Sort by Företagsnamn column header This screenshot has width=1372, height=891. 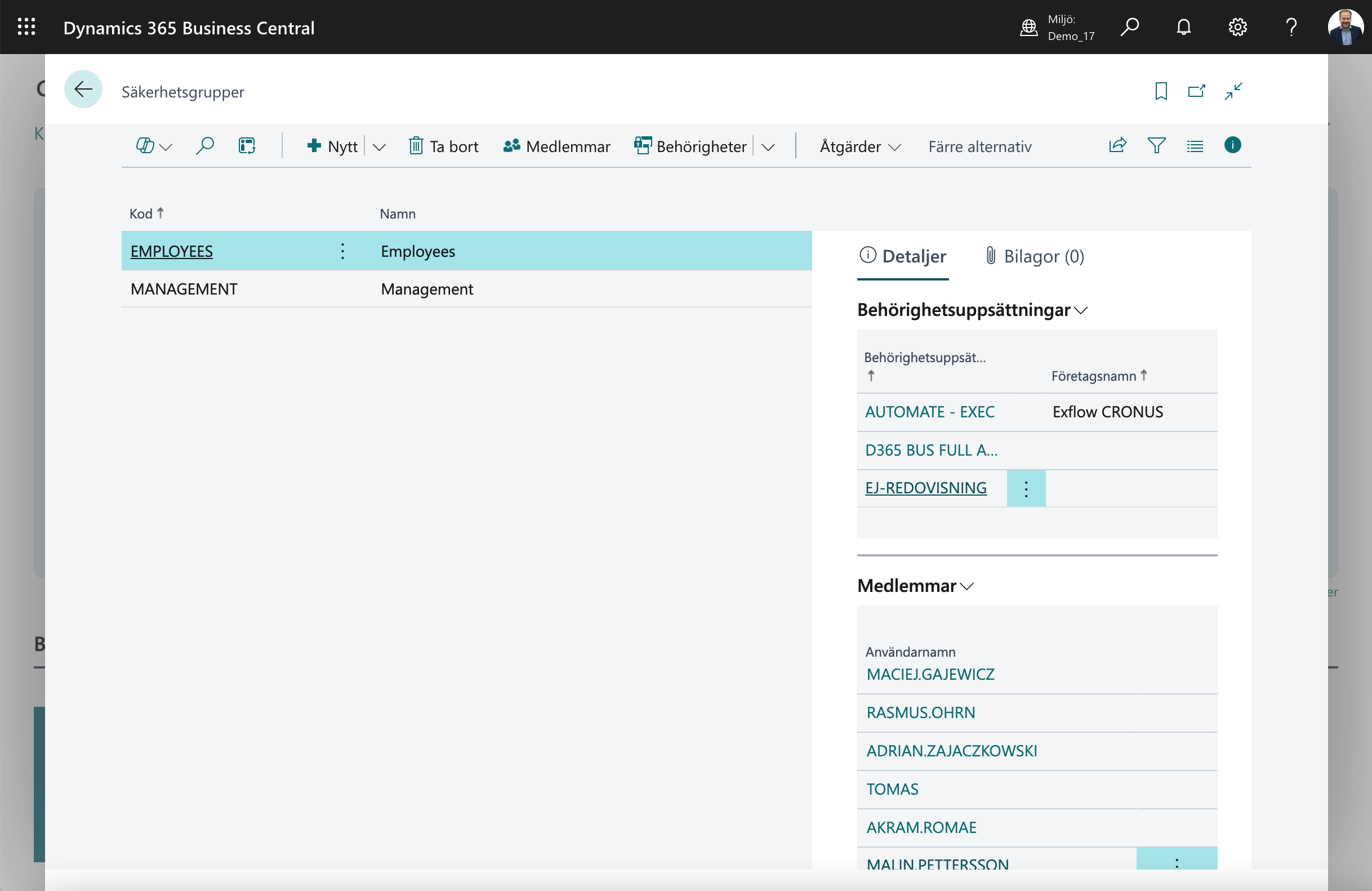click(x=1099, y=376)
